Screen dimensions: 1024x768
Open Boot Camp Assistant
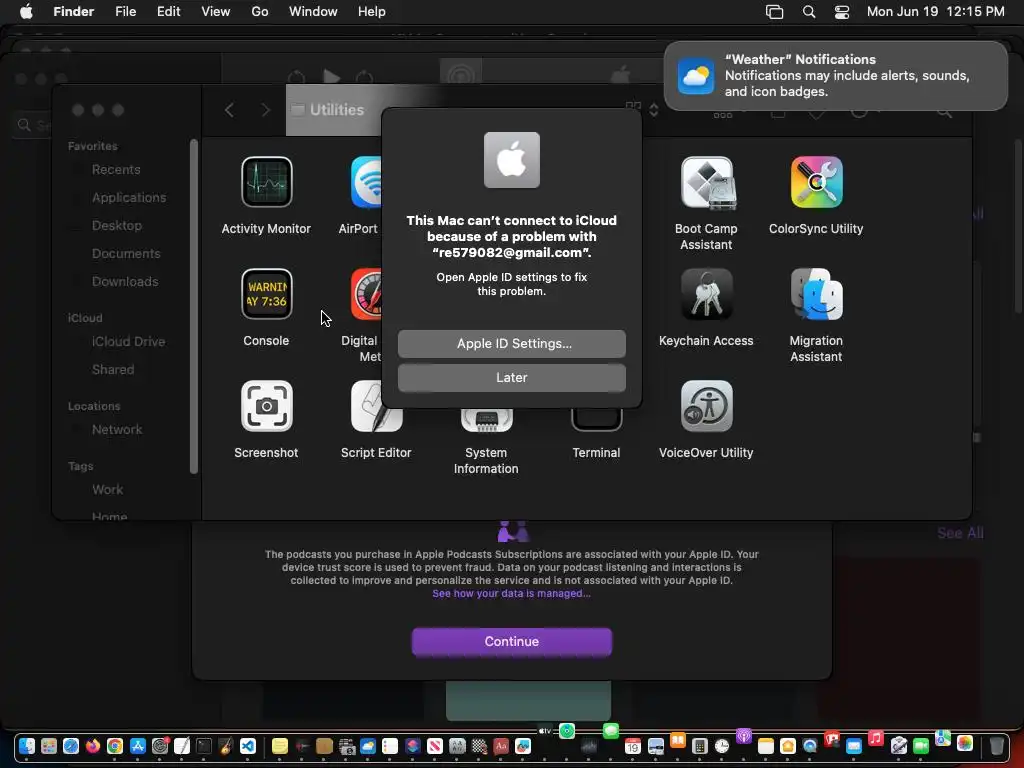coord(707,183)
